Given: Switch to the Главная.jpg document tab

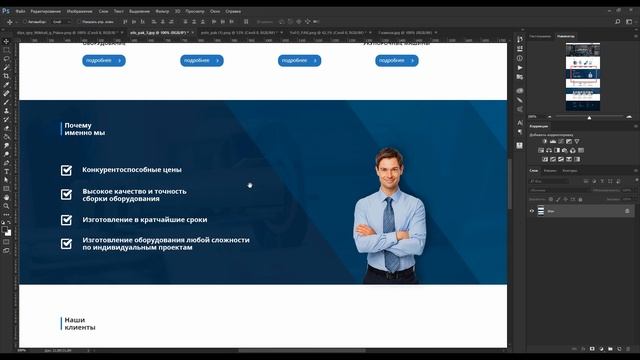Looking at the screenshot, I should pos(405,32).
